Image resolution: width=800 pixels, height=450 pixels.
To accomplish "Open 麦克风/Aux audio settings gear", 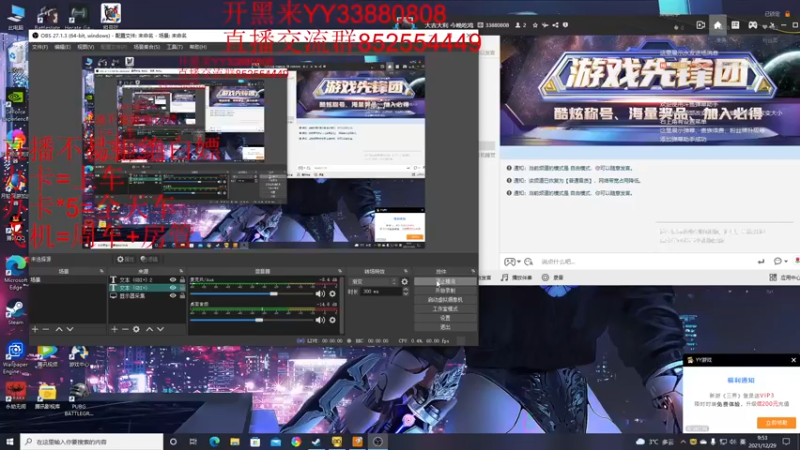I will coord(333,294).
